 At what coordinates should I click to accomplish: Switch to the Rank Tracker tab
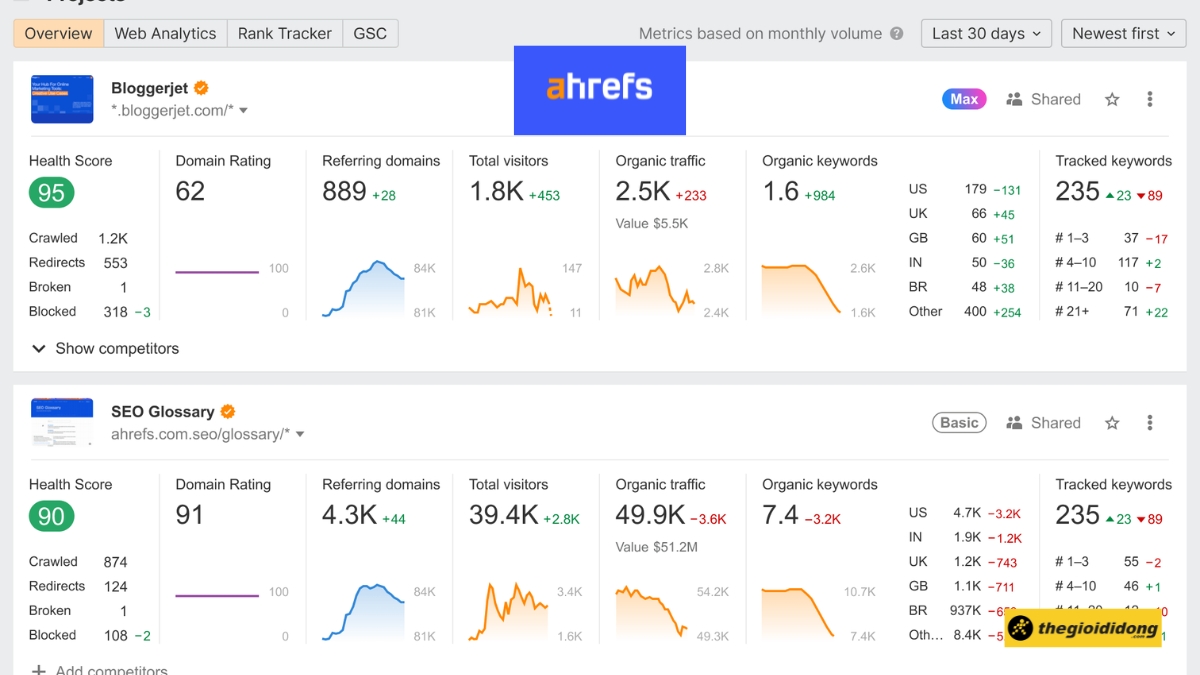coord(284,33)
